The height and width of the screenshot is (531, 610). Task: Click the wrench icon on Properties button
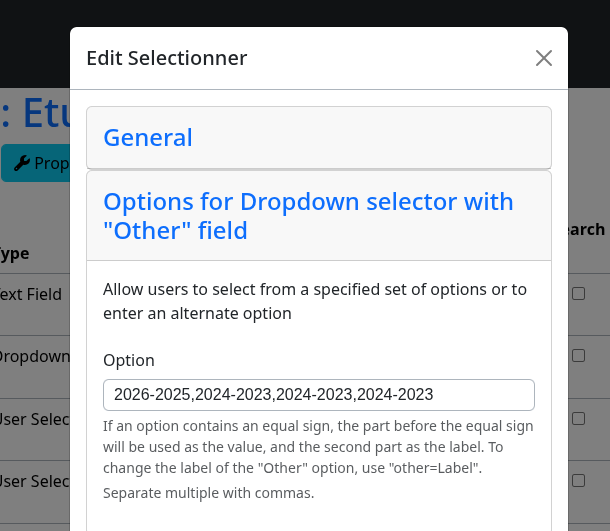[x=22, y=163]
